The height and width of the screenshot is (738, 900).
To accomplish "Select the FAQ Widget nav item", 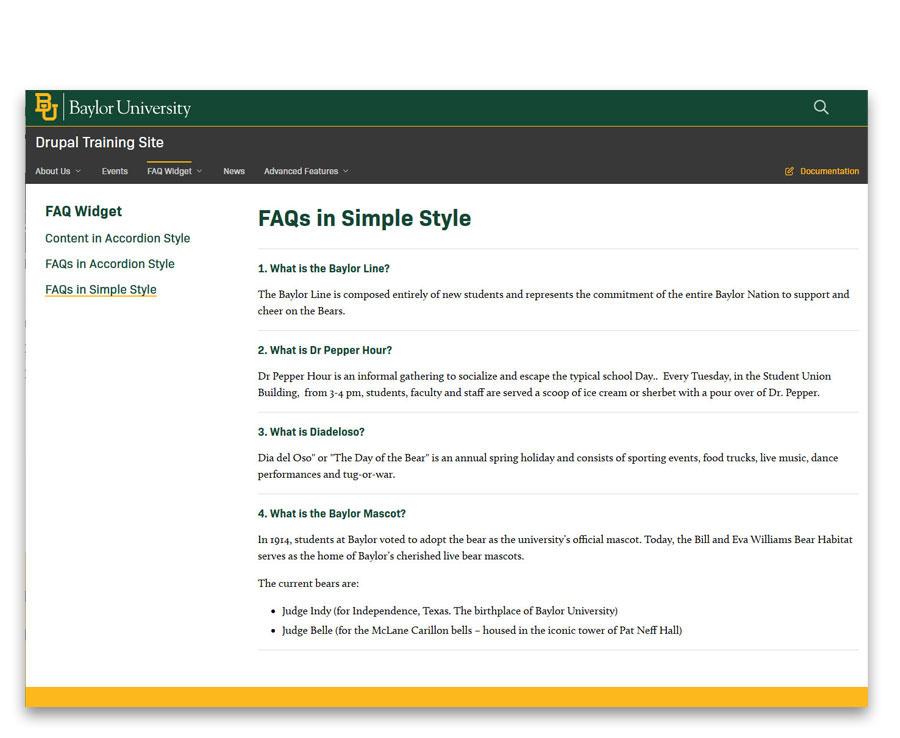I will tap(169, 171).
